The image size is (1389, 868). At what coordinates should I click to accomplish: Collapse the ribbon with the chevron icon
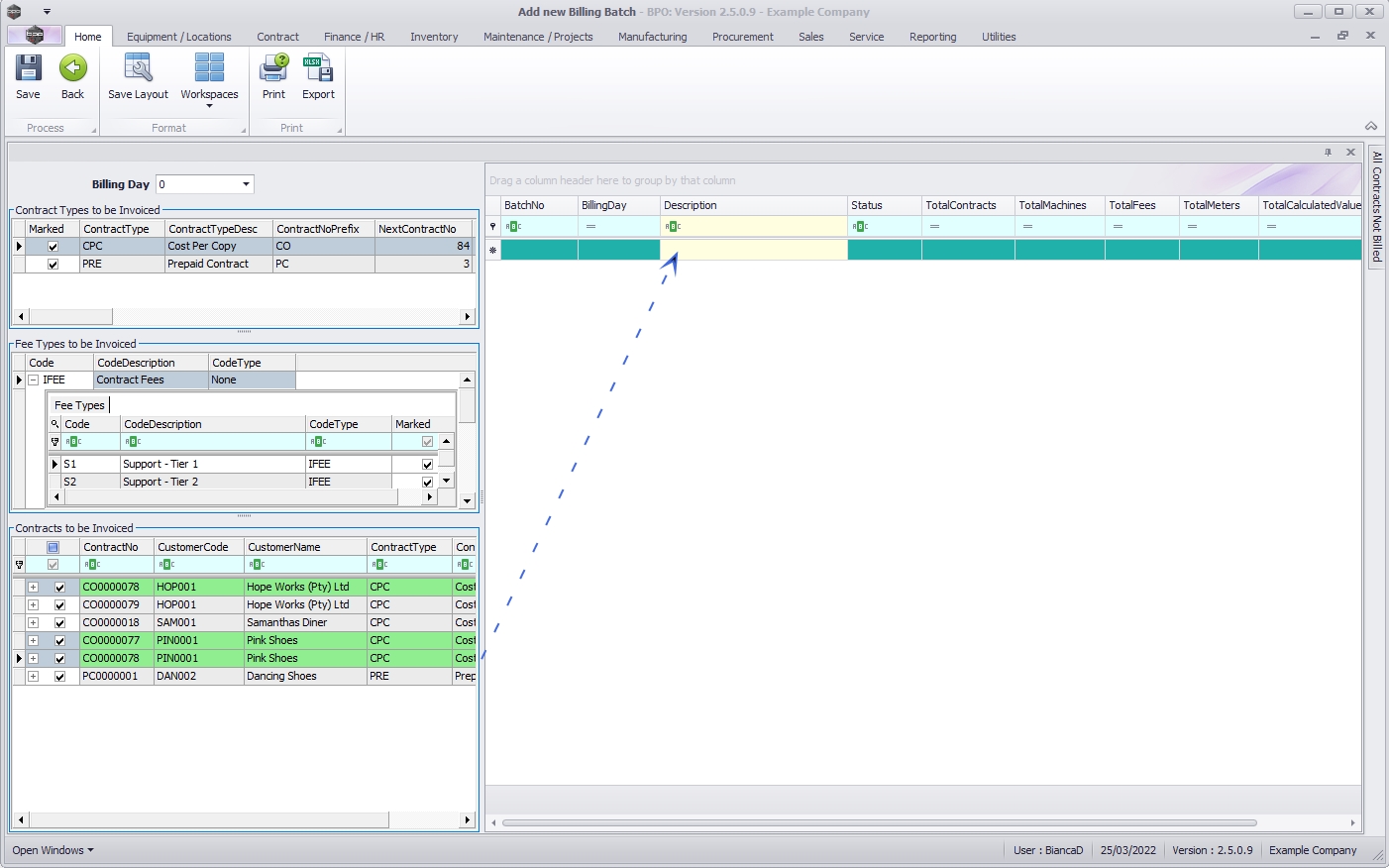(1371, 126)
